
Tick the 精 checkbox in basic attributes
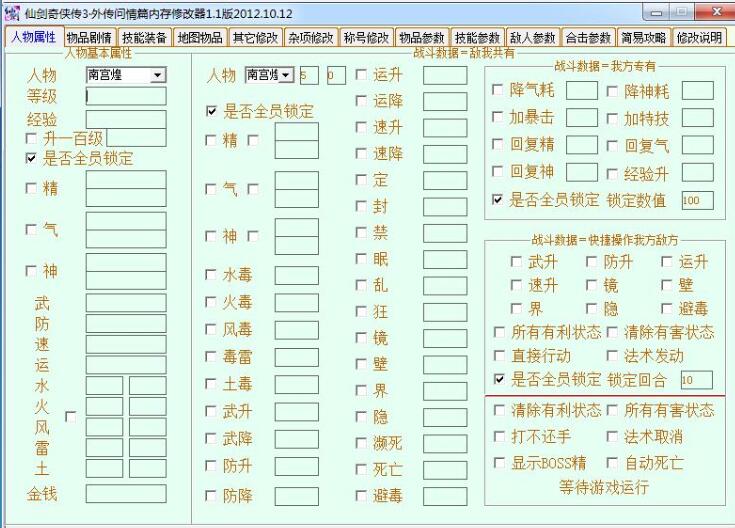pos(31,188)
